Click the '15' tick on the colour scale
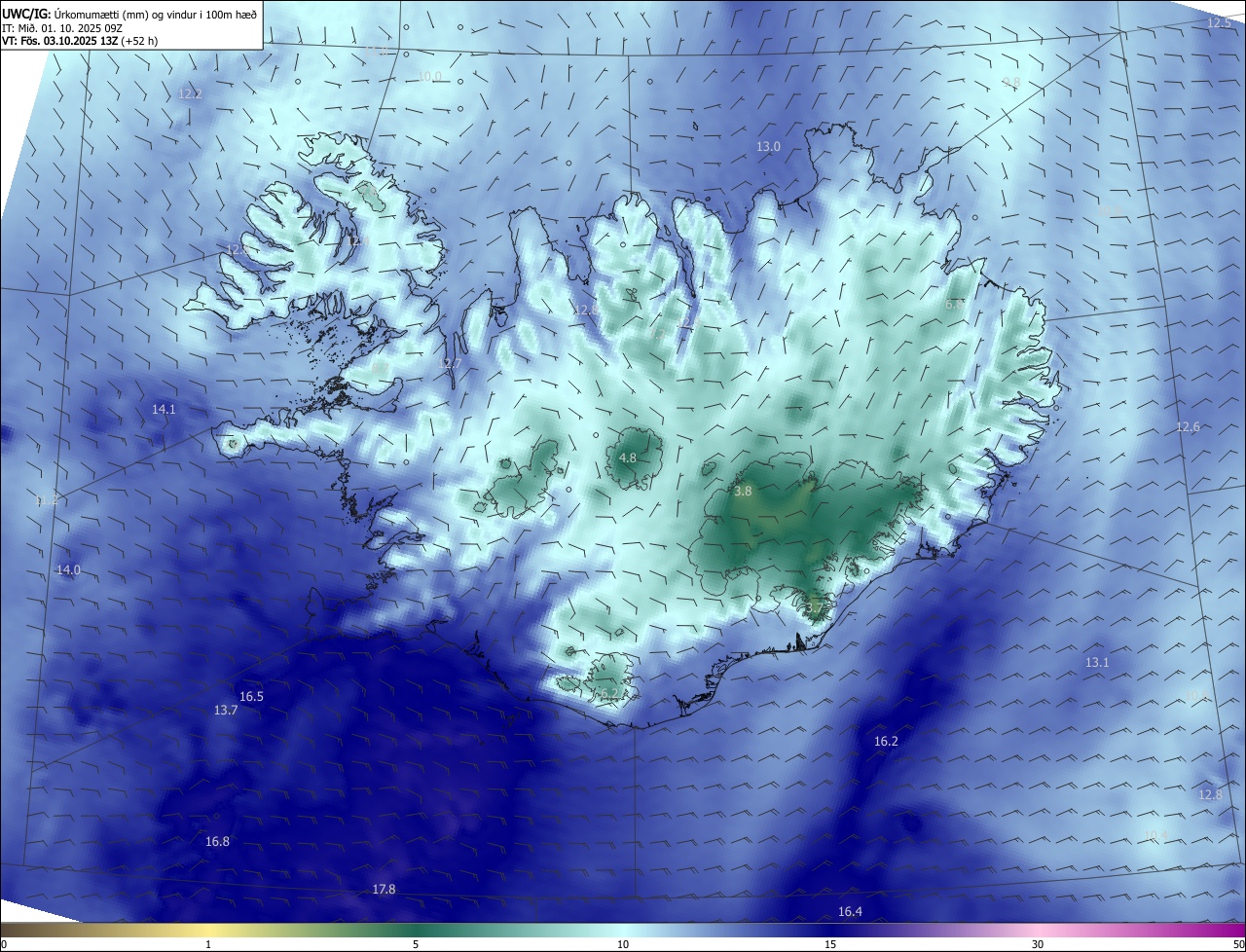This screenshot has height=952, width=1246. [x=830, y=944]
